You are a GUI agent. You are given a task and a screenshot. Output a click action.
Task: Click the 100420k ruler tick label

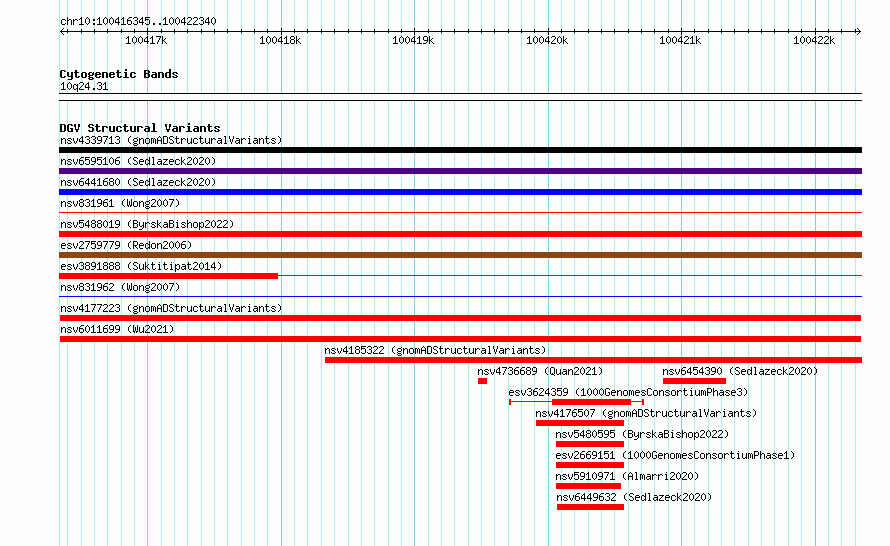coord(547,40)
